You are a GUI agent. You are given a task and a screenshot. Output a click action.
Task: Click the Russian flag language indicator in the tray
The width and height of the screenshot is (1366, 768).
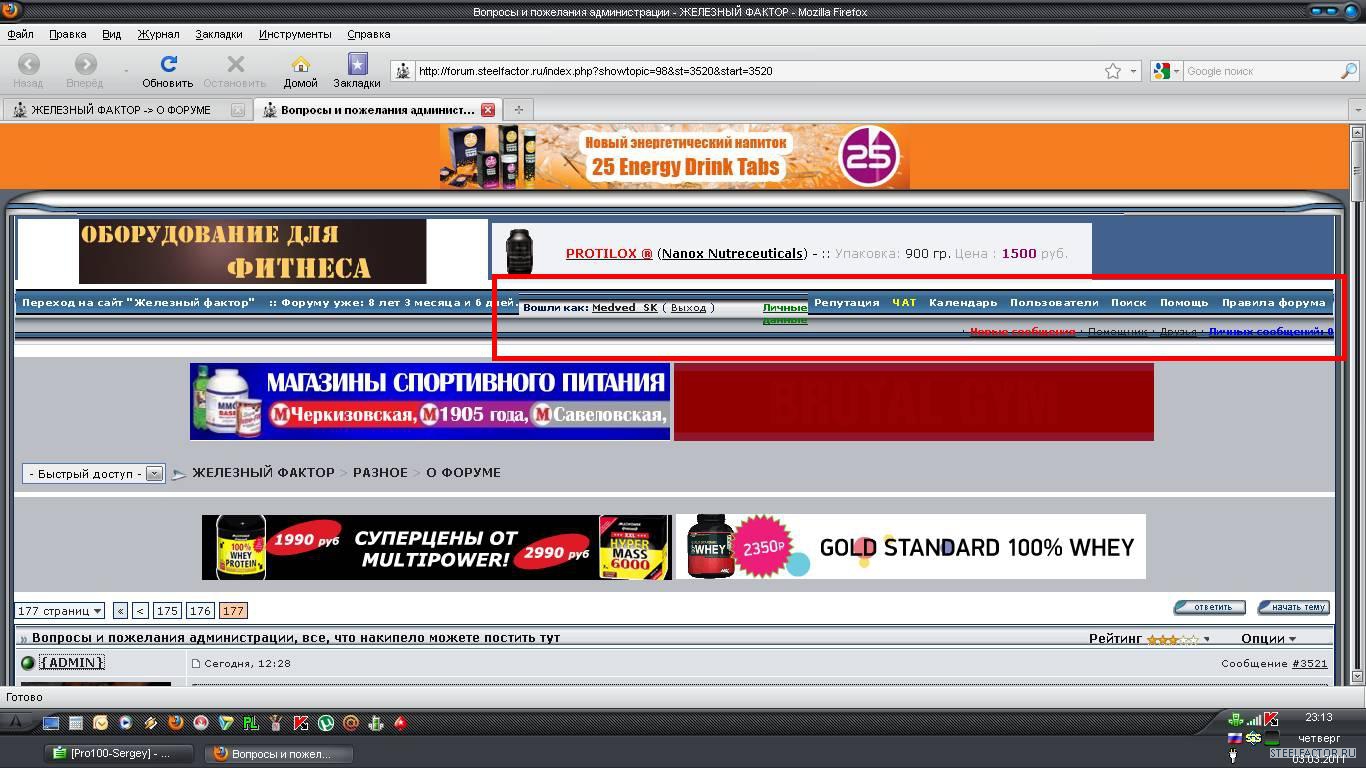click(x=1235, y=738)
